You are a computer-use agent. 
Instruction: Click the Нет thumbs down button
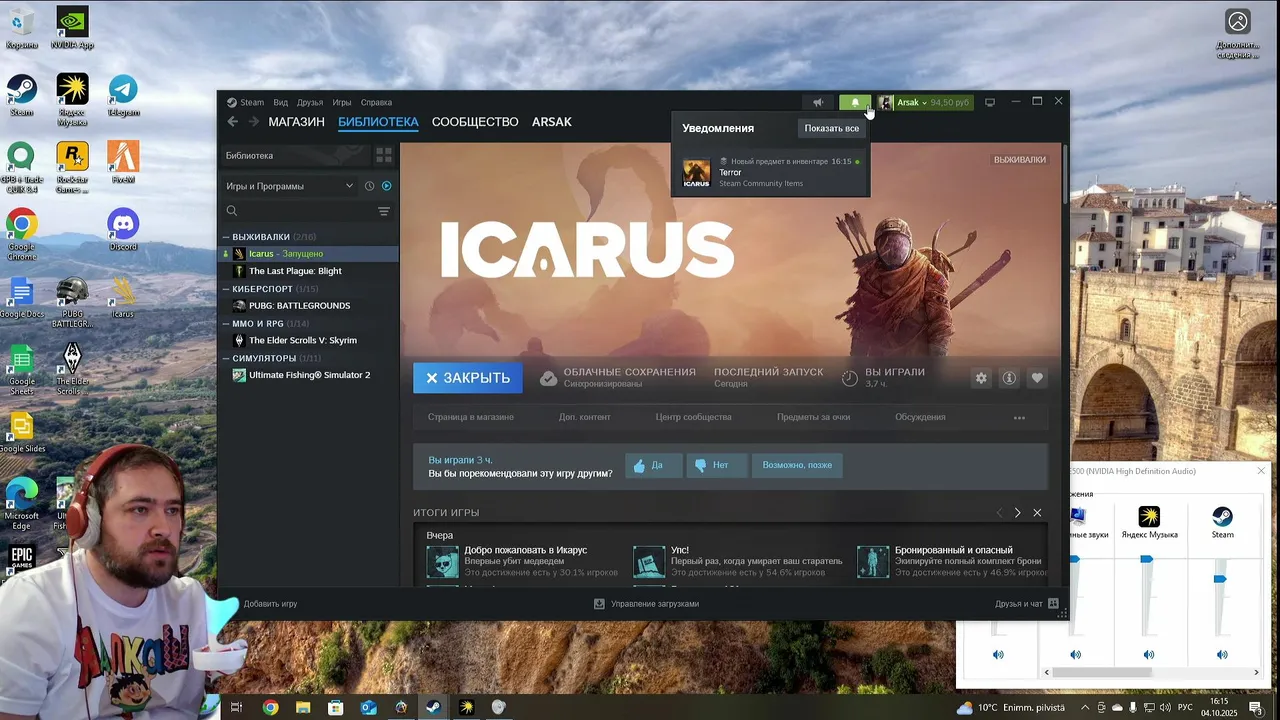coord(716,465)
